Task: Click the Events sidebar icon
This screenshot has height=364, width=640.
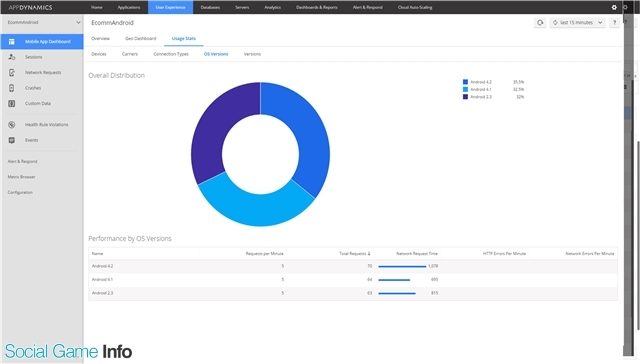Action: (11, 140)
